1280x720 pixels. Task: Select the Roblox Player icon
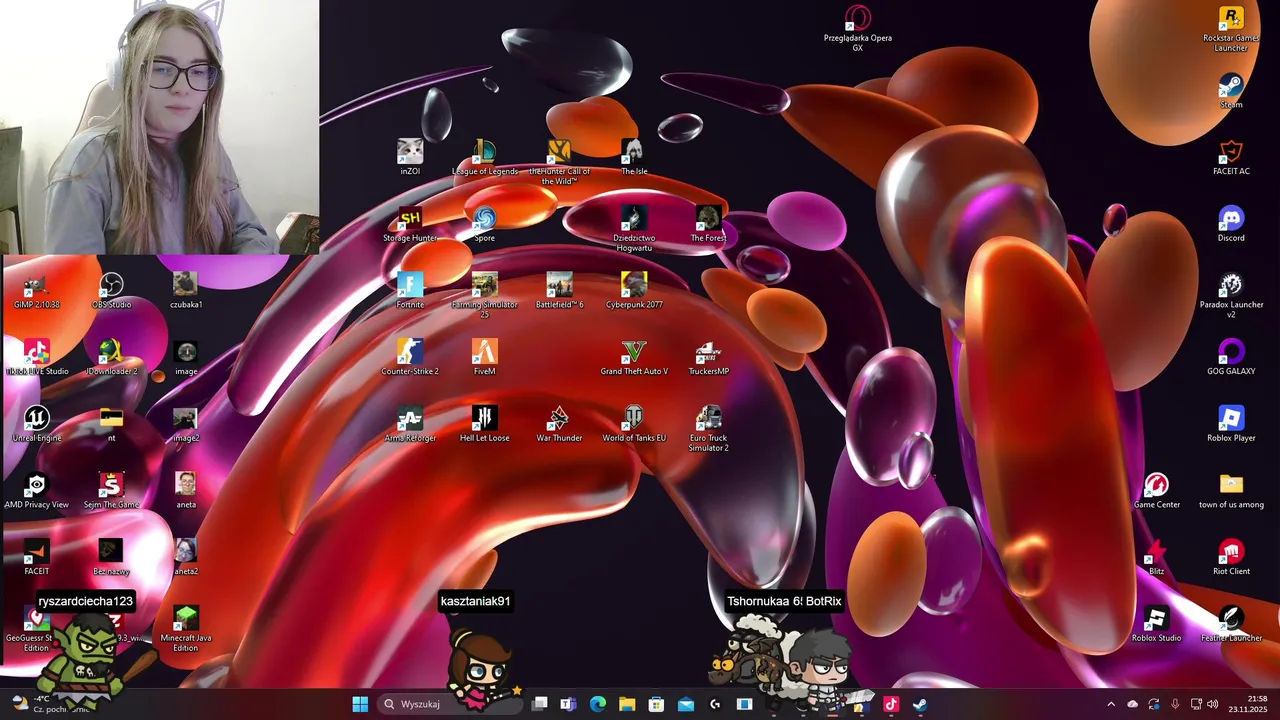(1231, 425)
